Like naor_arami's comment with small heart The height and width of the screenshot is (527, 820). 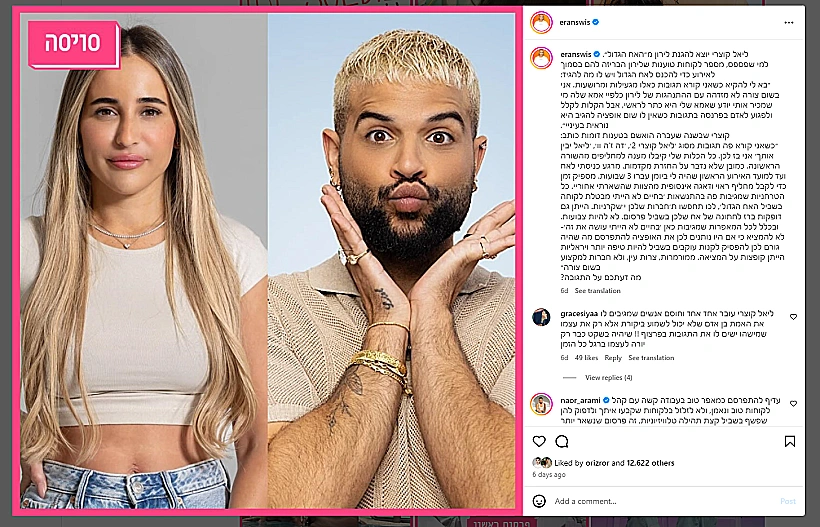pyautogui.click(x=793, y=404)
